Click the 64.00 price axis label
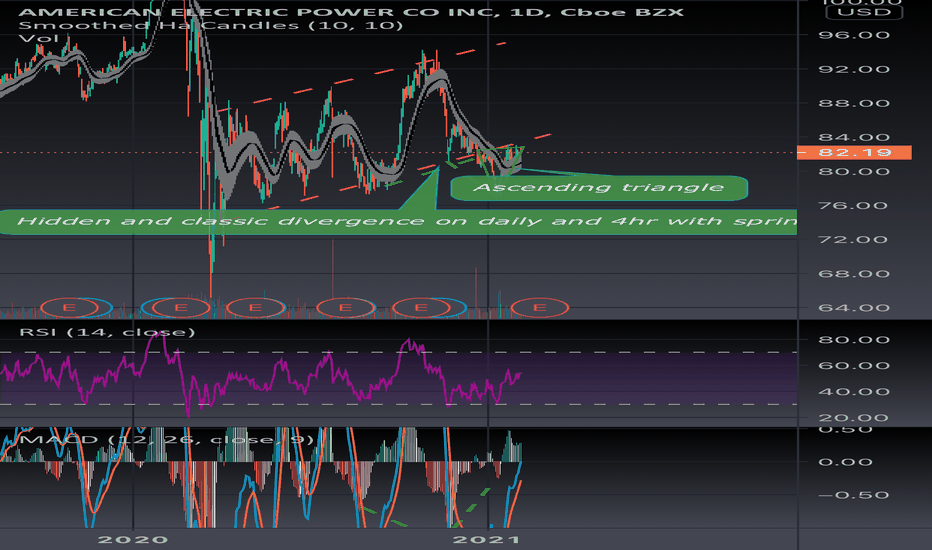This screenshot has width=932, height=550. (x=854, y=308)
